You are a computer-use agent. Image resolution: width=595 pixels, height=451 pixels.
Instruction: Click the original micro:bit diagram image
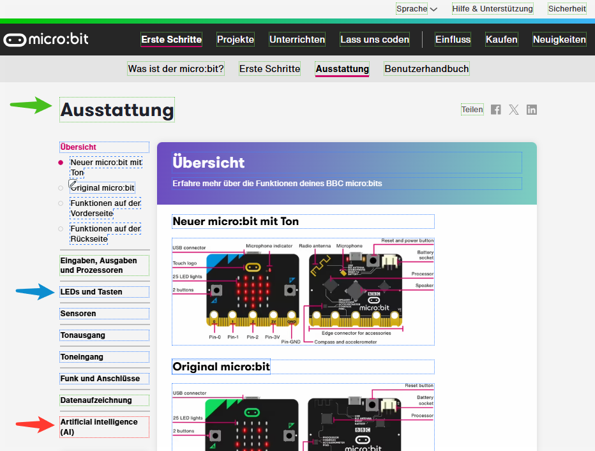click(303, 417)
